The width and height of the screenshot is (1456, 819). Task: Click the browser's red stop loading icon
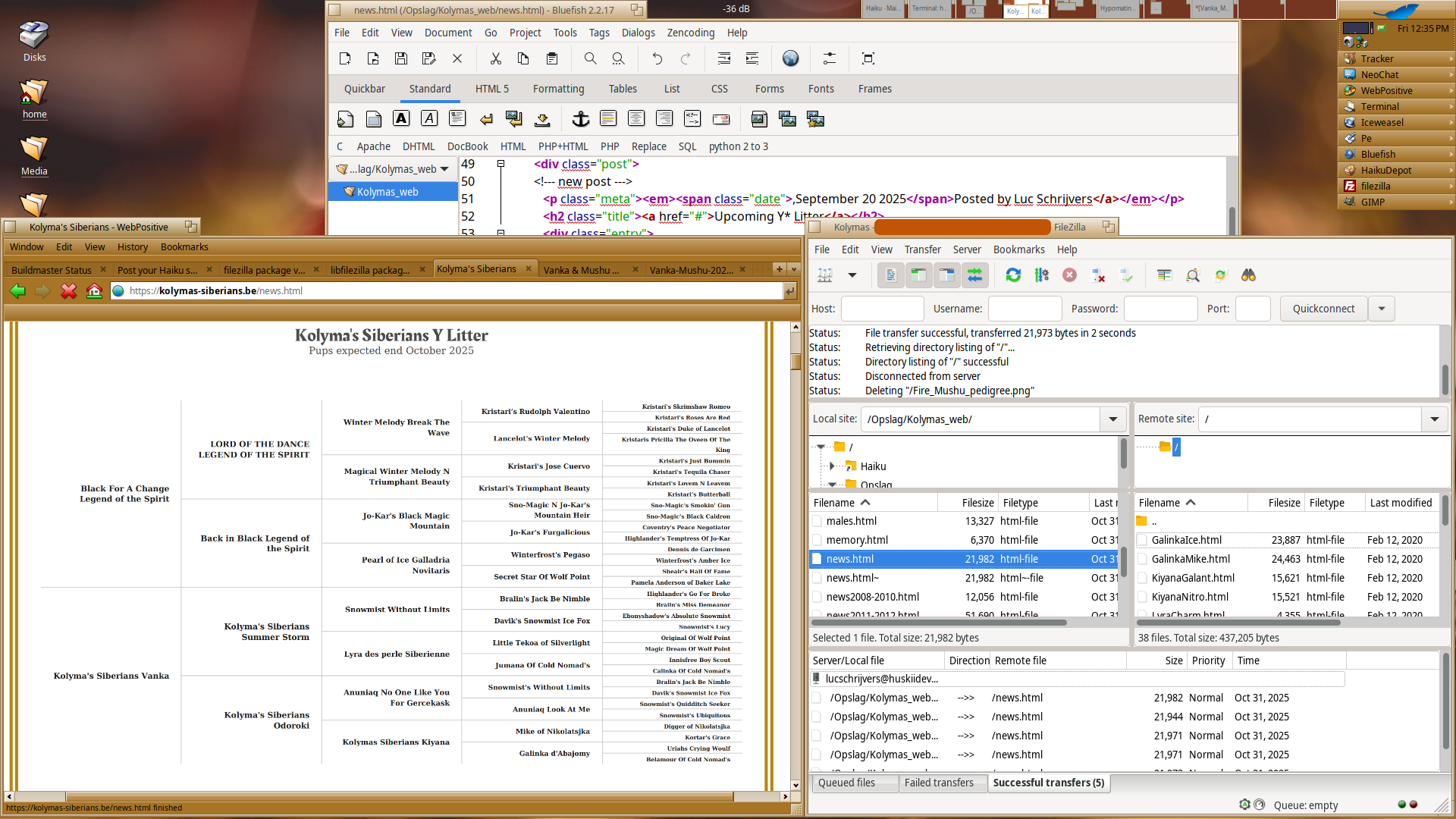69,291
